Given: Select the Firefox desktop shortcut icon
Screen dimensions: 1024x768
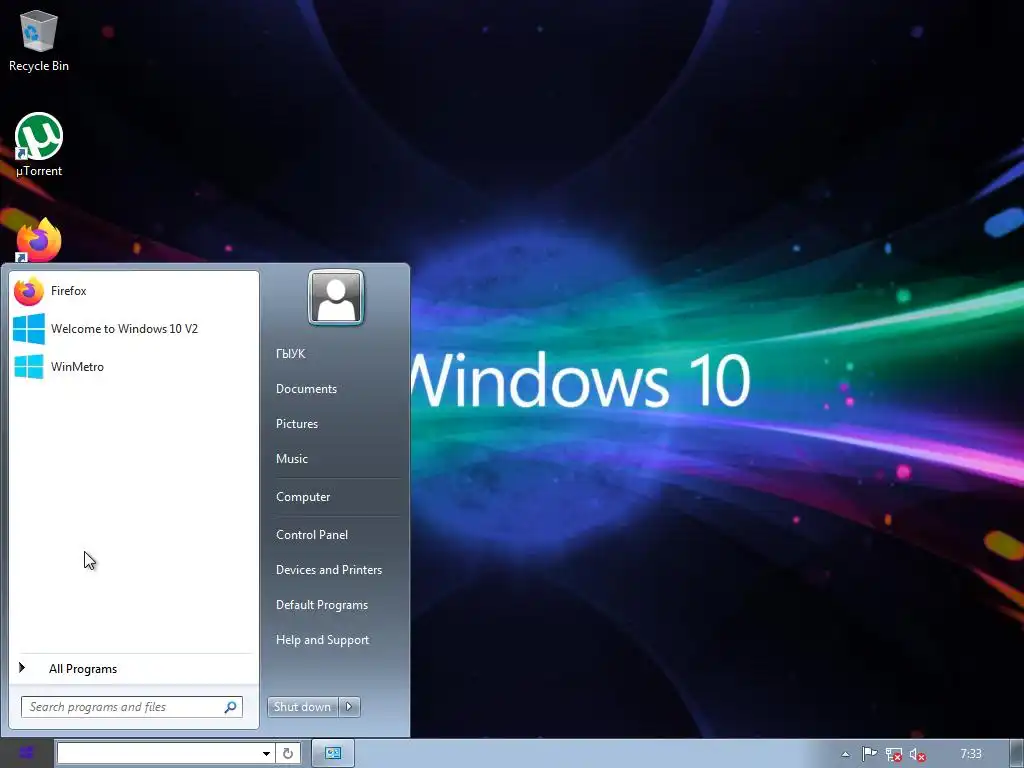Looking at the screenshot, I should 39,240.
